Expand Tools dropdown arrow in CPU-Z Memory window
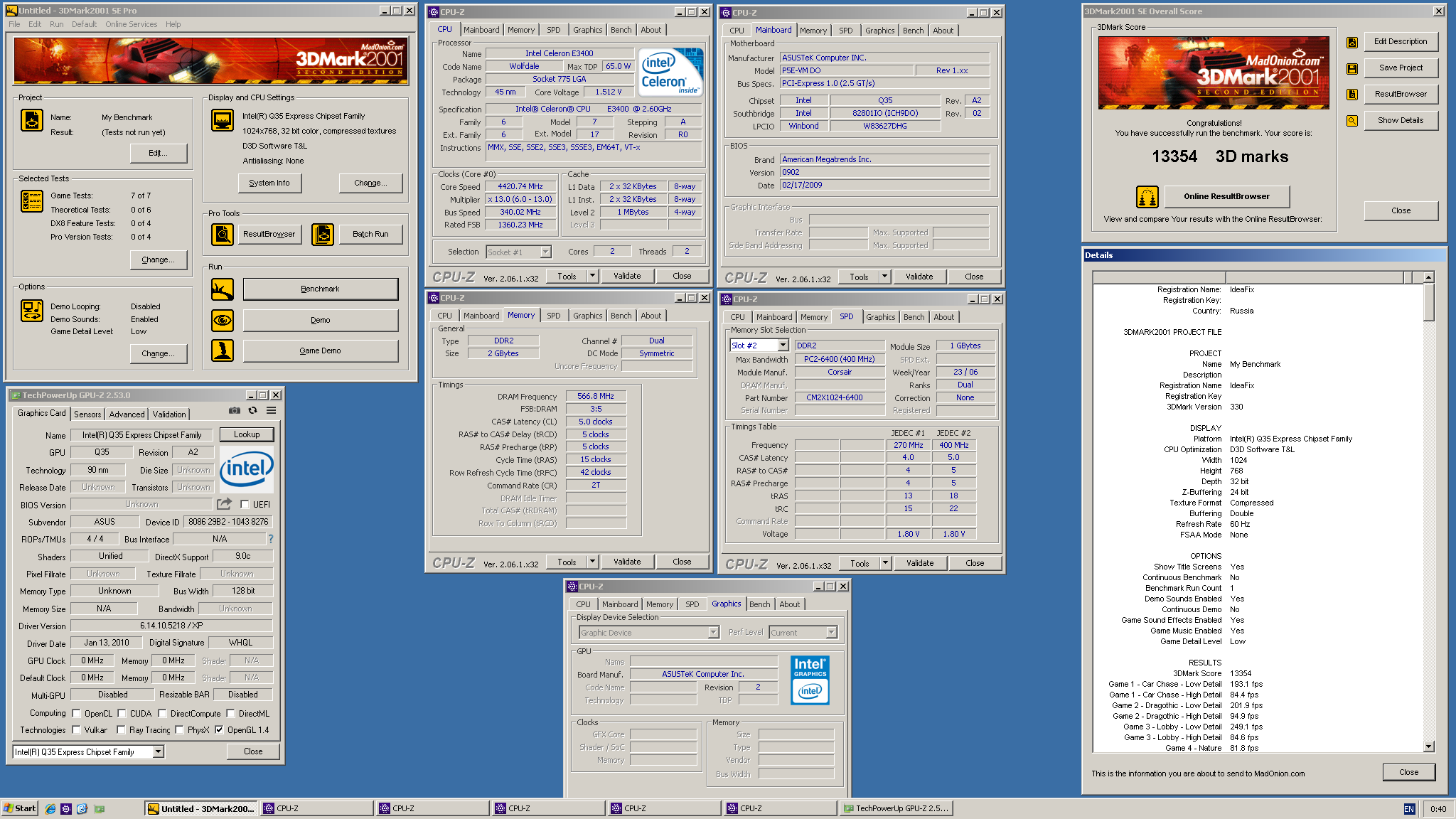This screenshot has height=819, width=1456. (x=592, y=562)
